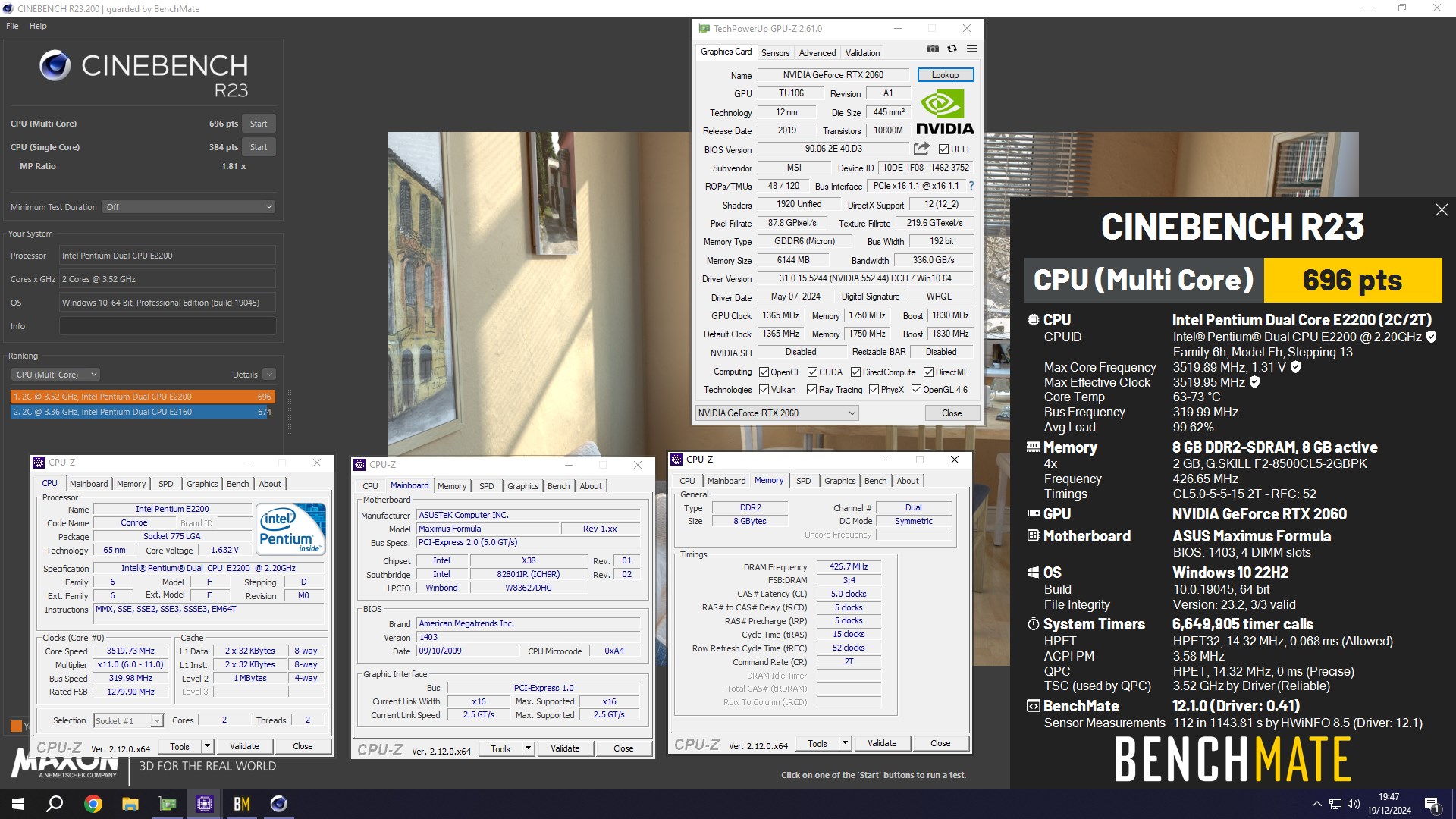Open the CPU (Multi Core) ranking dropdown

point(56,375)
